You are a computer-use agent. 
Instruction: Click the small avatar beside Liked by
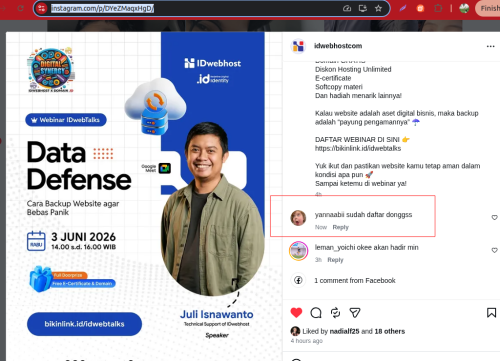(295, 331)
